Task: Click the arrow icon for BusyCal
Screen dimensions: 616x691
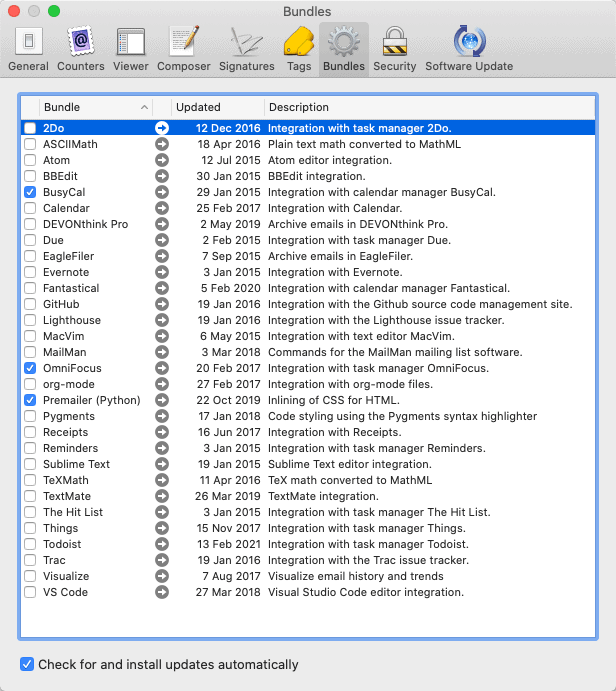Action: [162, 192]
